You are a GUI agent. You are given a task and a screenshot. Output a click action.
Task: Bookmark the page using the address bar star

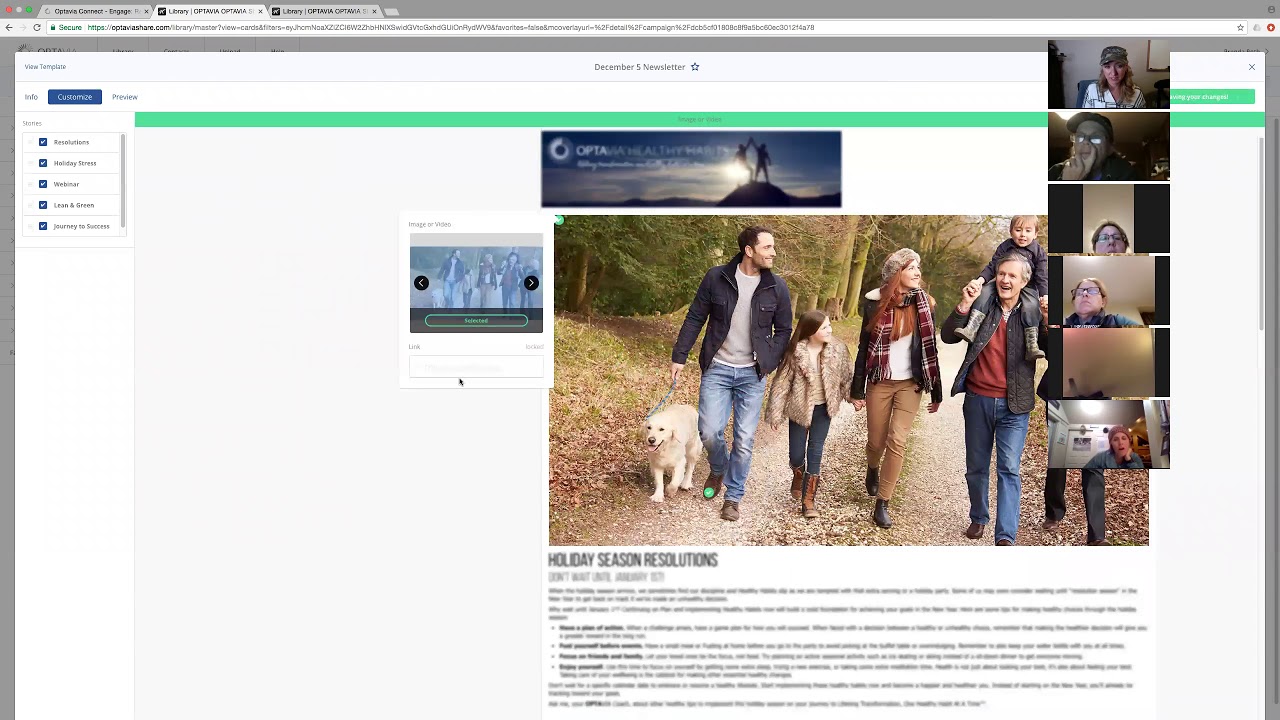(1240, 27)
